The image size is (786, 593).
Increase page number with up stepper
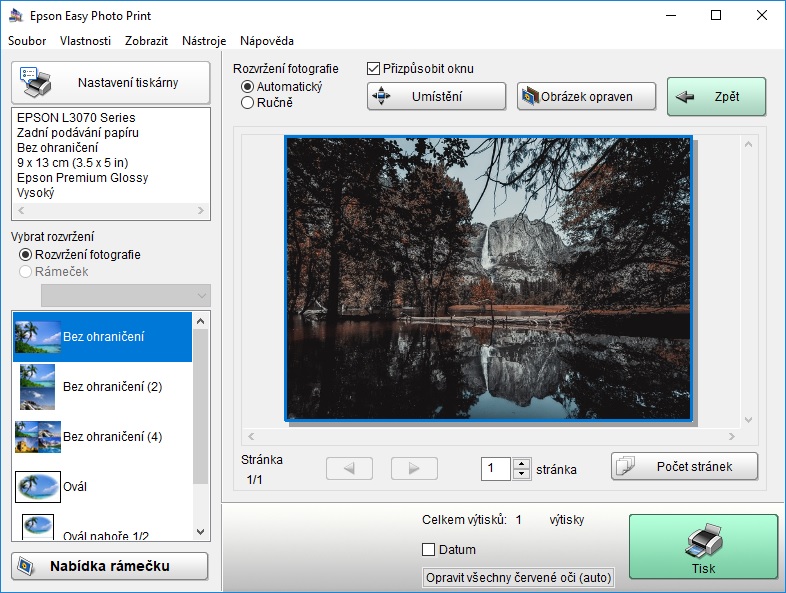click(520, 463)
